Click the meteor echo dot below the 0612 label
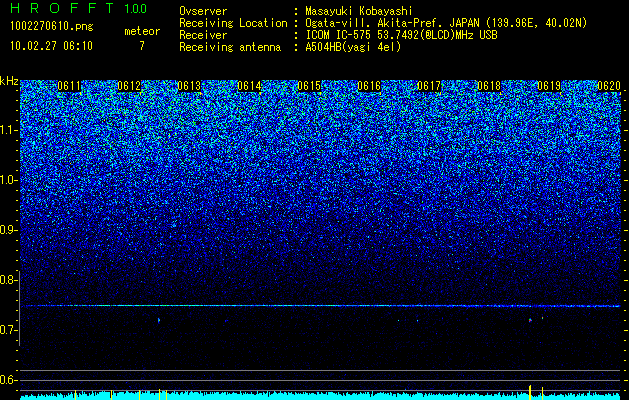The image size is (629, 400). point(159,320)
